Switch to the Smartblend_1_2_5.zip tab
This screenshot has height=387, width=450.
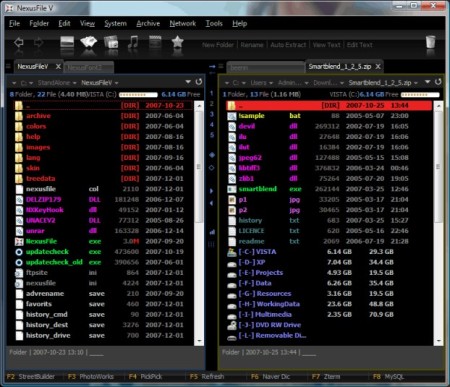pyautogui.click(x=340, y=67)
